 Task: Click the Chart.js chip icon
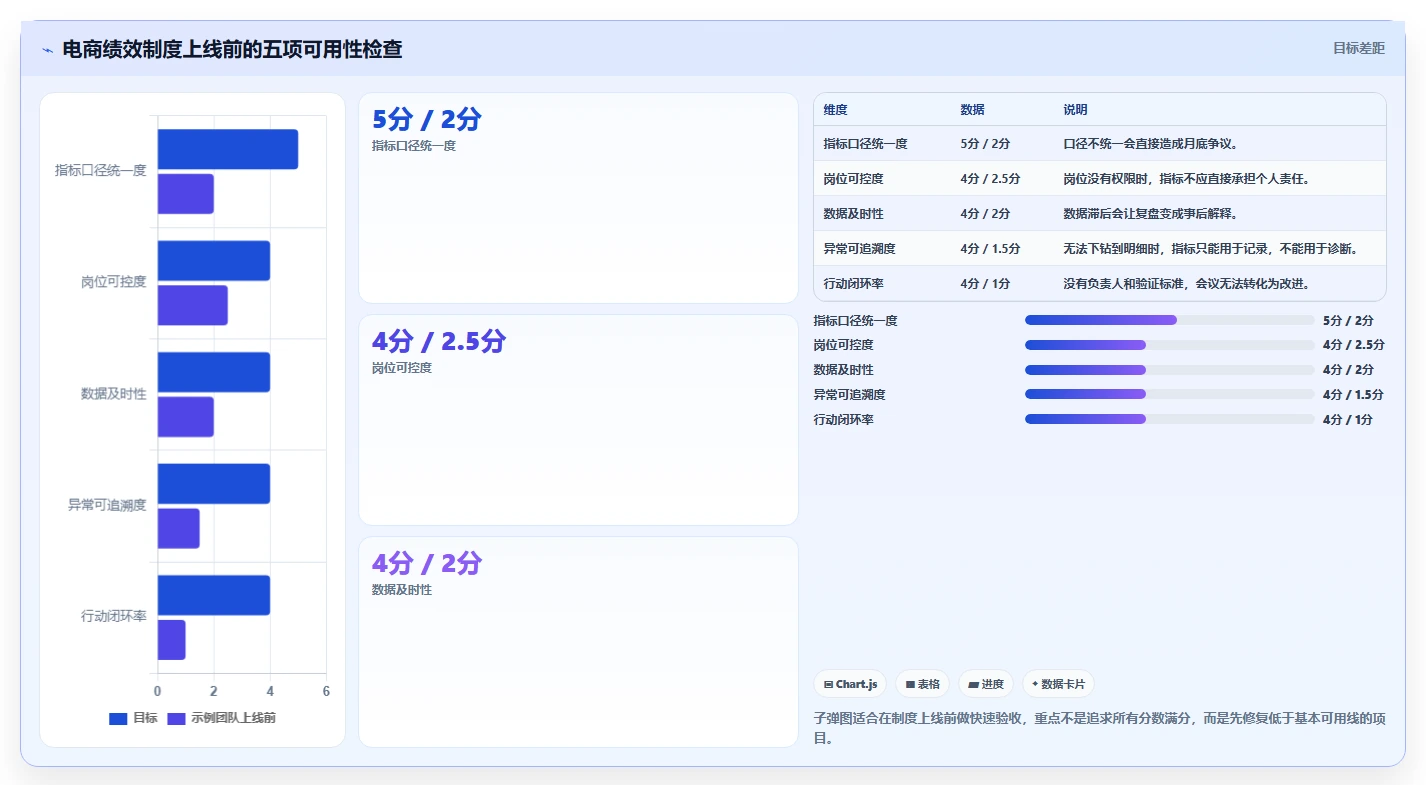(x=828, y=685)
